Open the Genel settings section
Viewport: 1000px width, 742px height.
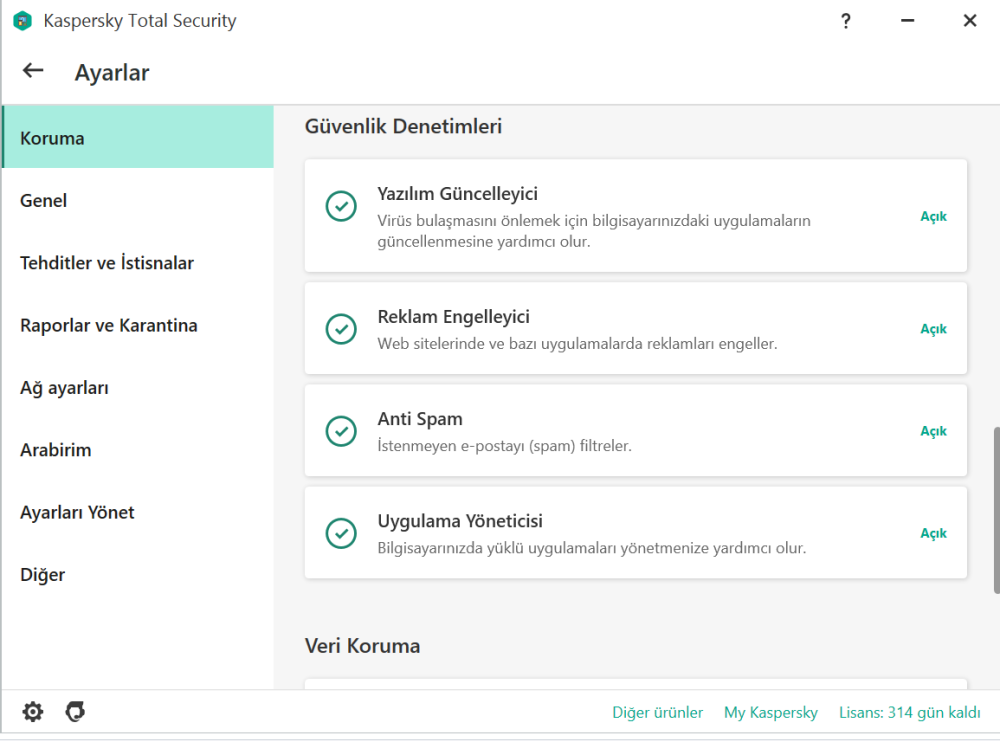[x=138, y=200]
